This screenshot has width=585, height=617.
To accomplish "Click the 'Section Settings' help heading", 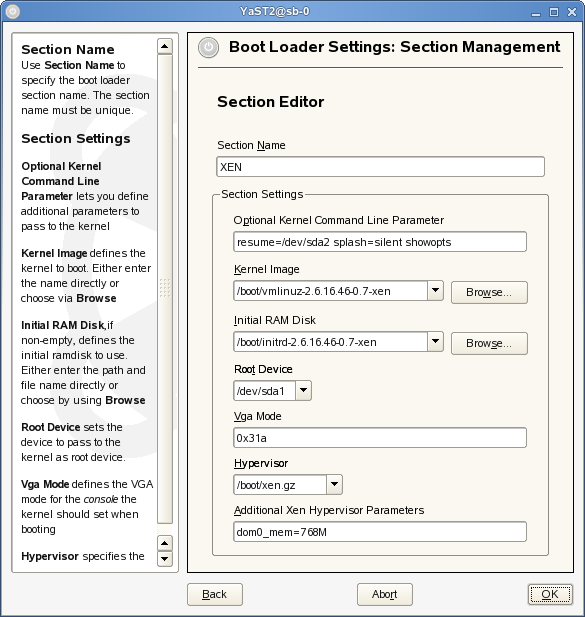I will click(76, 139).
